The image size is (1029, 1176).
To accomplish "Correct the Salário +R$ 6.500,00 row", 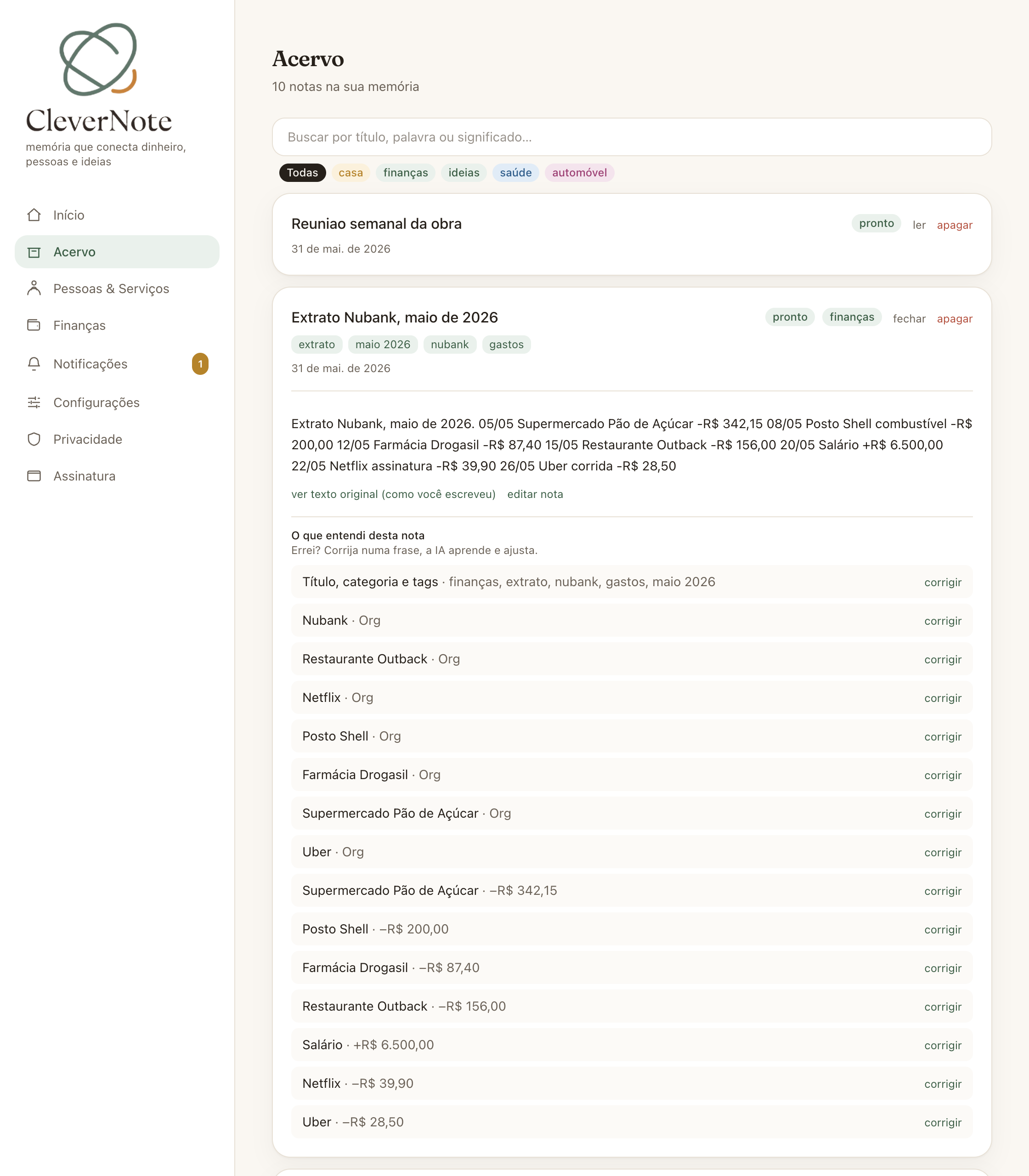I will (x=943, y=1045).
